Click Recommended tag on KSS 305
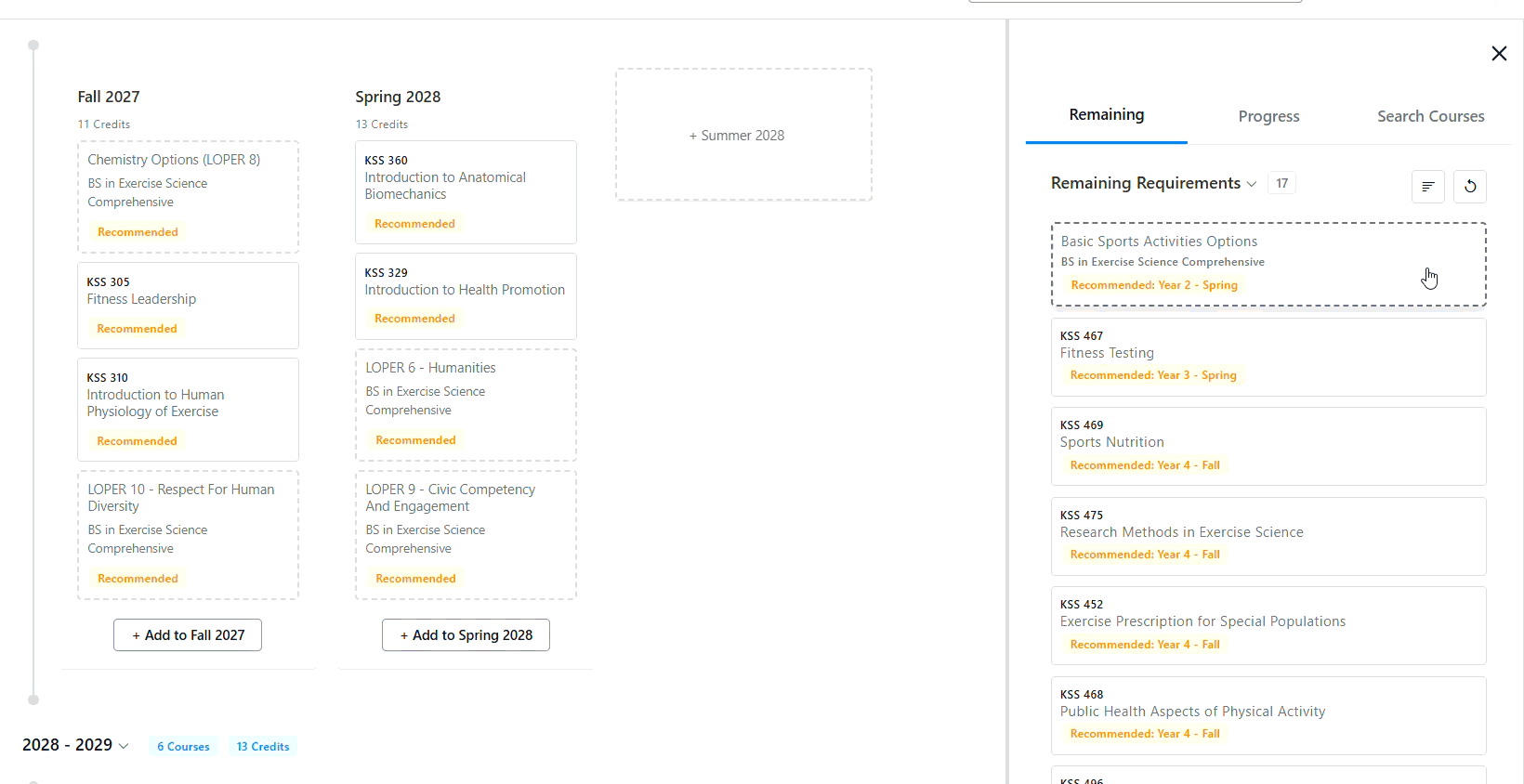This screenshot has height=784, width=1524. [137, 329]
